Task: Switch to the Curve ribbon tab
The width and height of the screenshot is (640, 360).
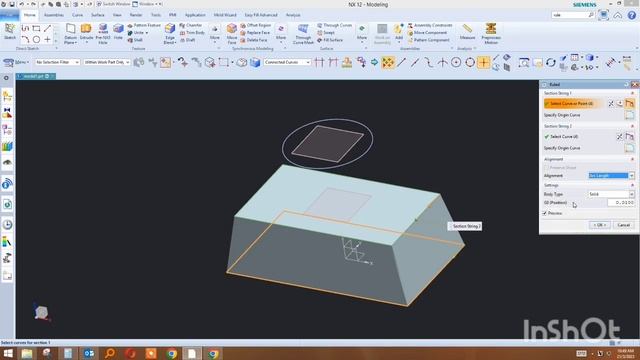Action: tap(77, 15)
